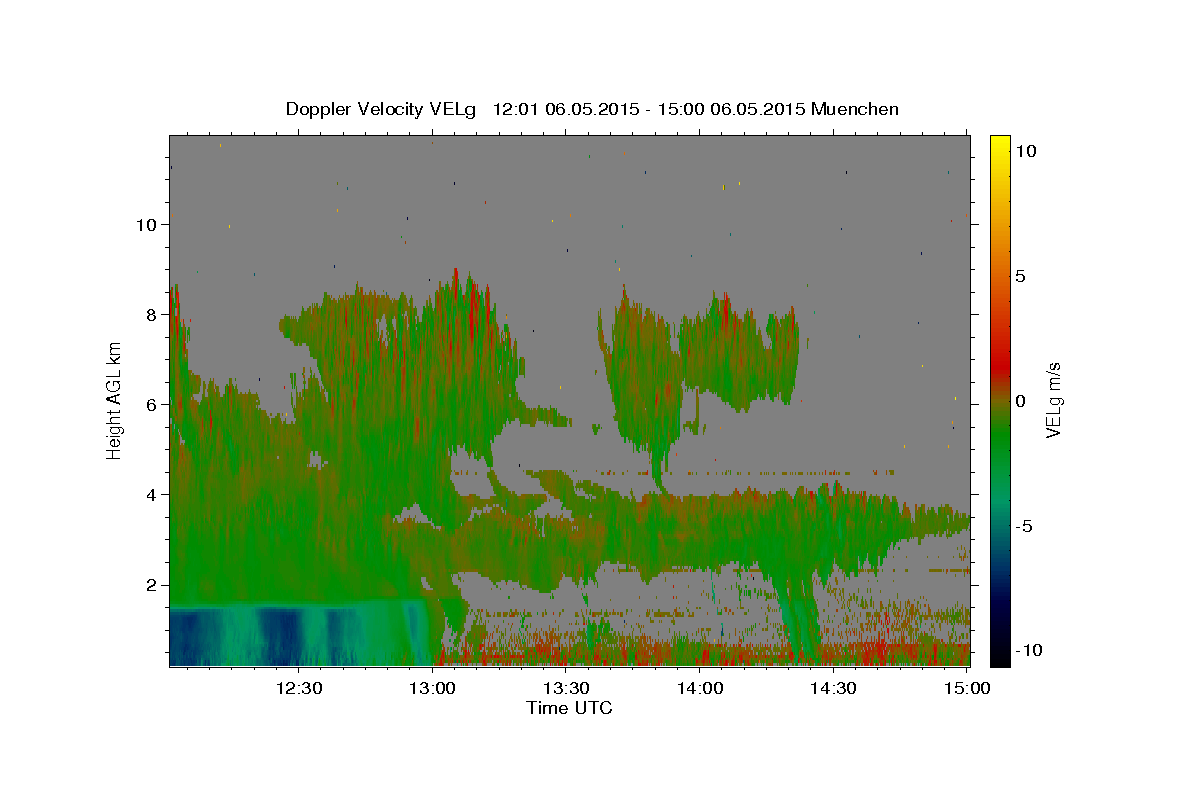The image size is (1200, 800).
Task: Click the blue precipitation layer below 1.5 km
Action: [x=300, y=635]
